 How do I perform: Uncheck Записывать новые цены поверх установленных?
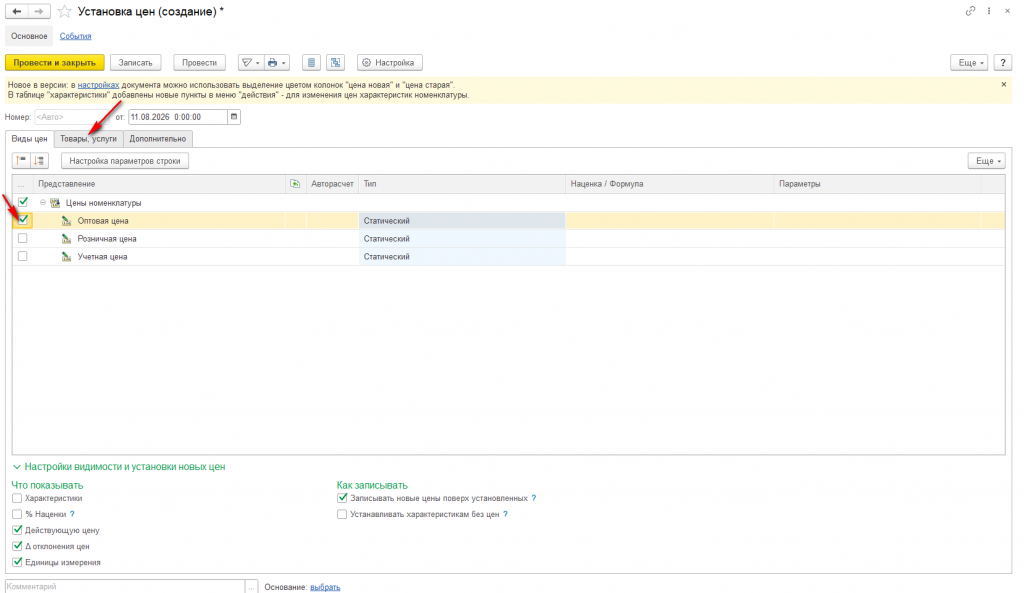click(342, 498)
